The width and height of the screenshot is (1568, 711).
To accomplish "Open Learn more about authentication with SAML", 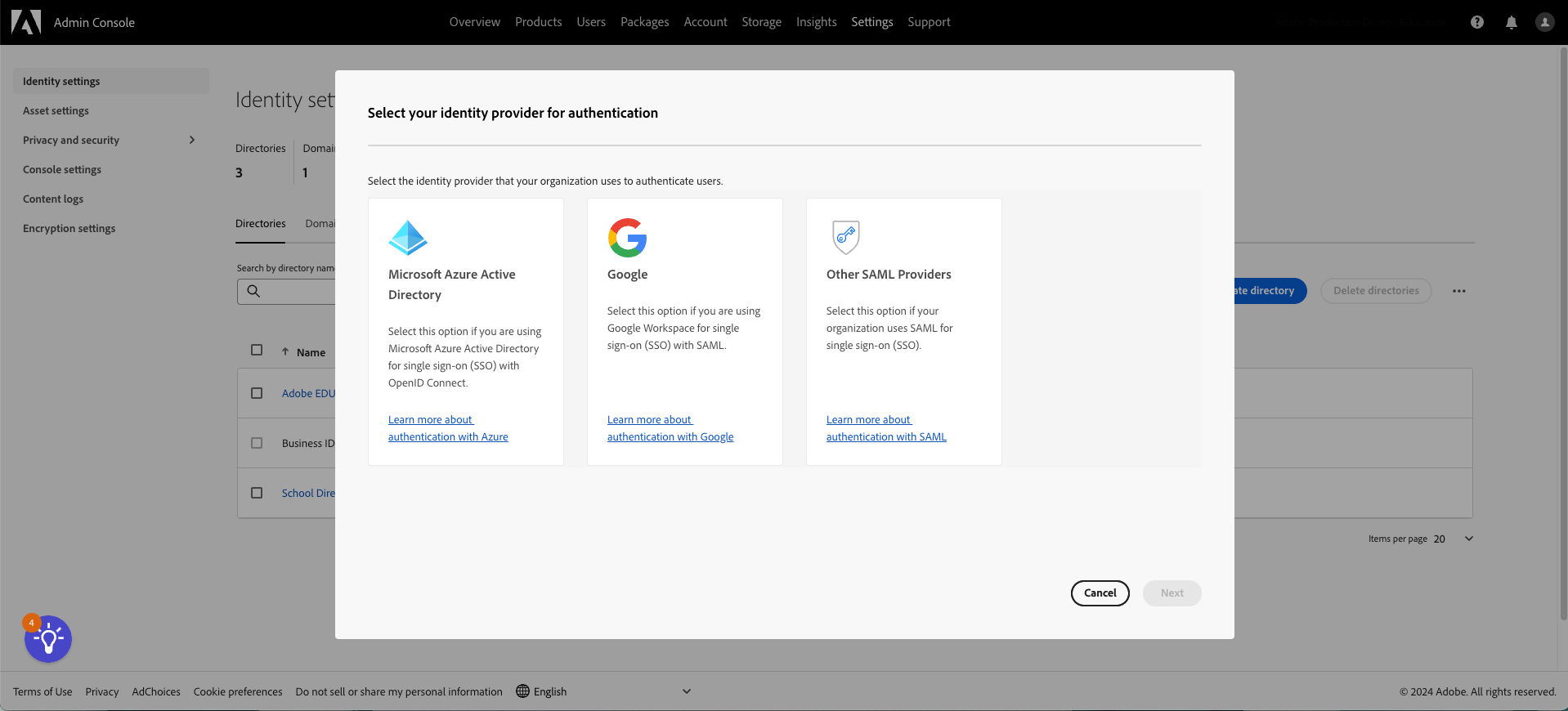I will pyautogui.click(x=886, y=428).
